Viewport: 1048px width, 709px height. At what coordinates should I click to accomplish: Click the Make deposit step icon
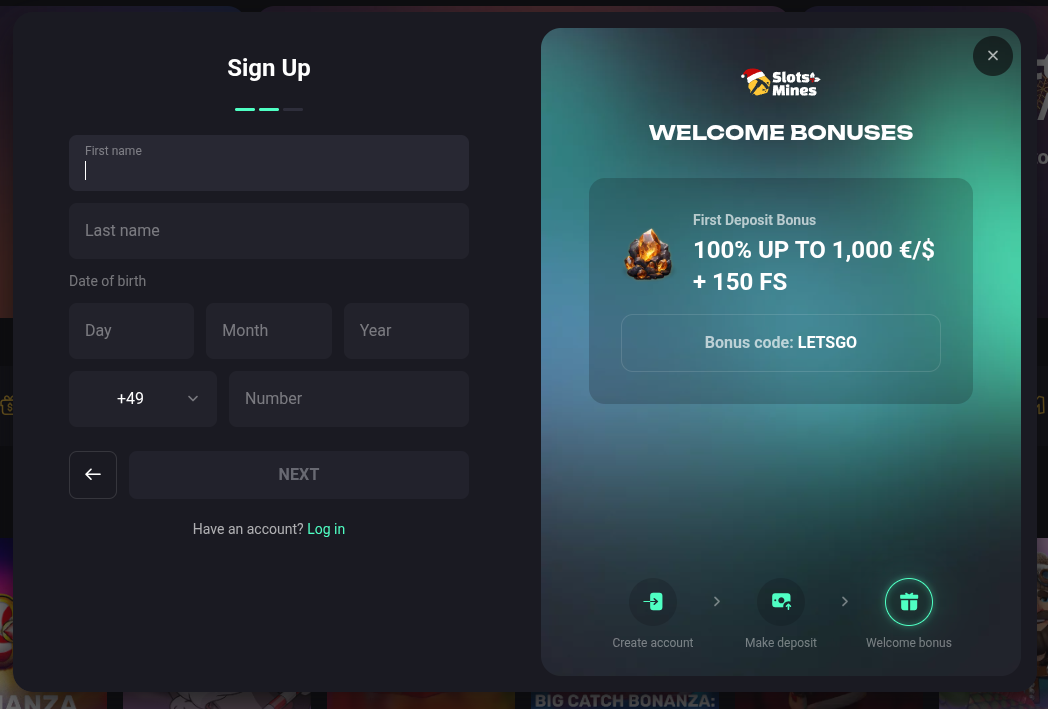[781, 601]
